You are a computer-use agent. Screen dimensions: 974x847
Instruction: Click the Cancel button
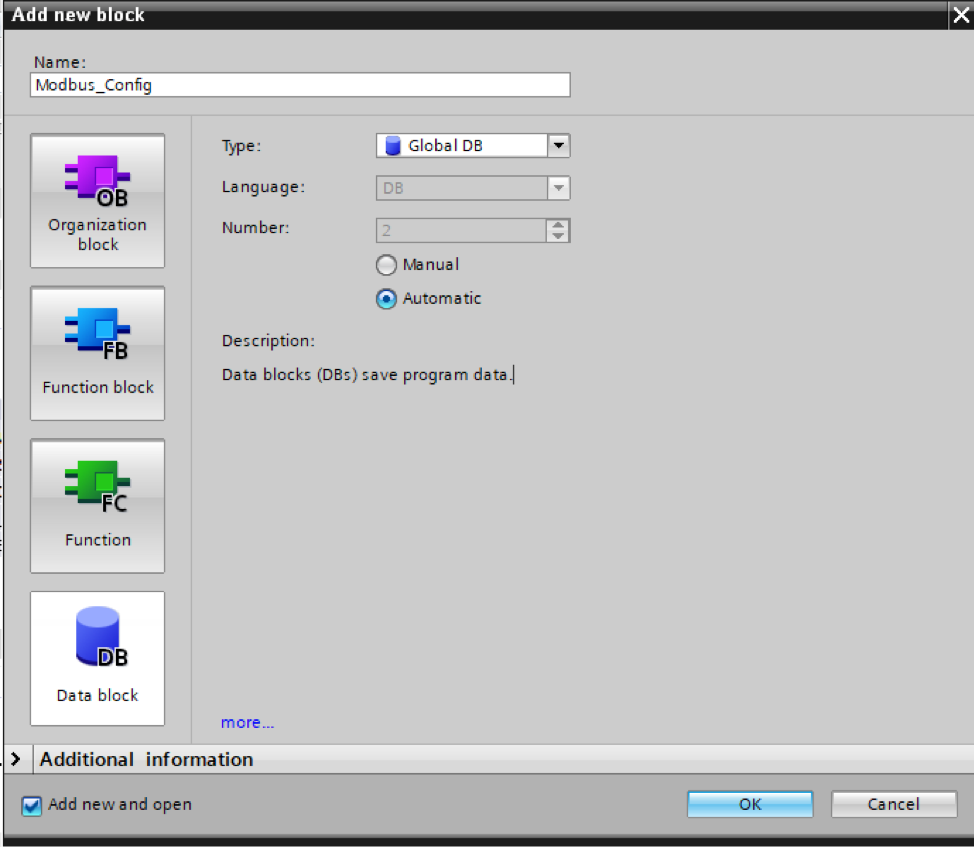pos(894,804)
